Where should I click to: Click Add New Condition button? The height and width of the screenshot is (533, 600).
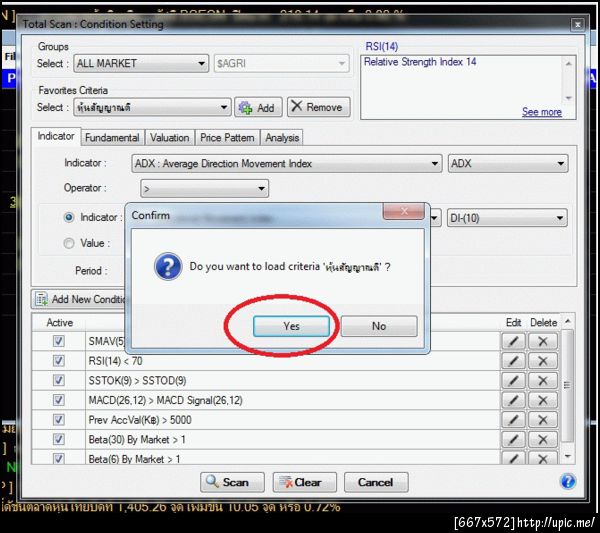coord(80,299)
